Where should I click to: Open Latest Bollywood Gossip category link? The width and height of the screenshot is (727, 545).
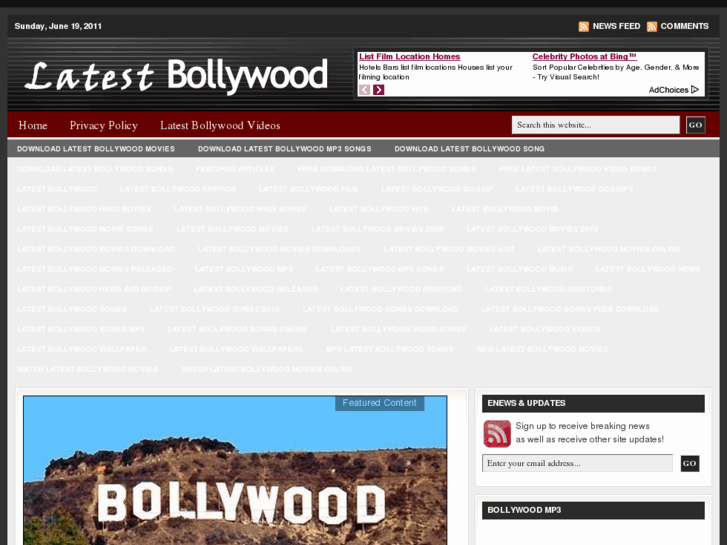437,189
